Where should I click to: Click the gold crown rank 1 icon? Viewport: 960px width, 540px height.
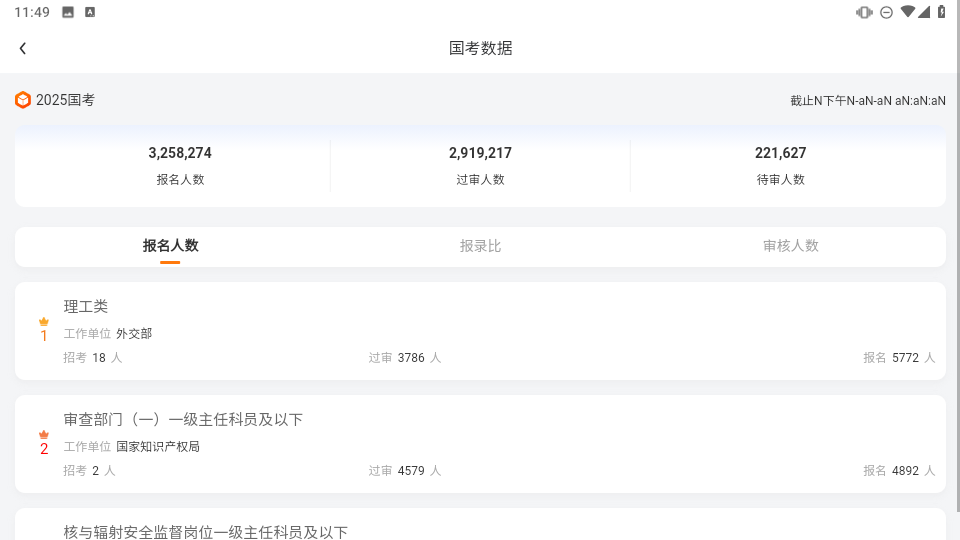[43, 321]
